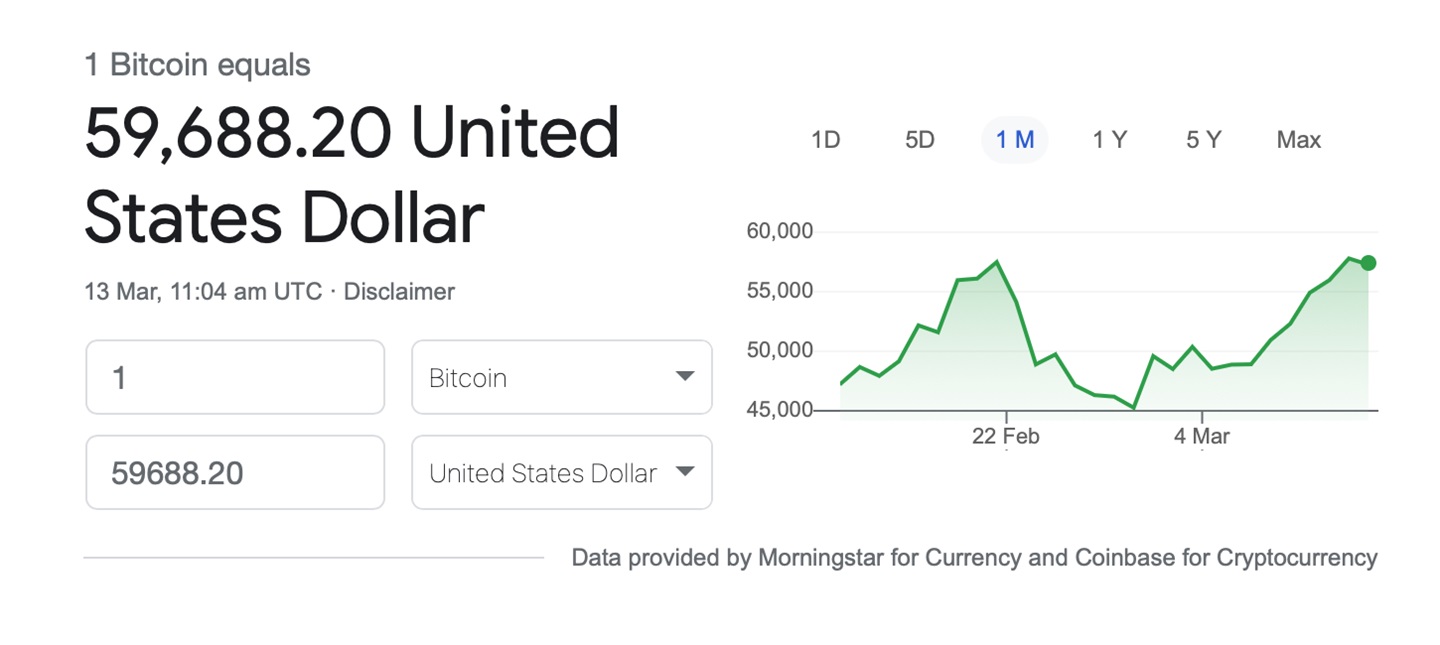
Task: Click the 4 Mar date marker
Action: tap(1202, 437)
